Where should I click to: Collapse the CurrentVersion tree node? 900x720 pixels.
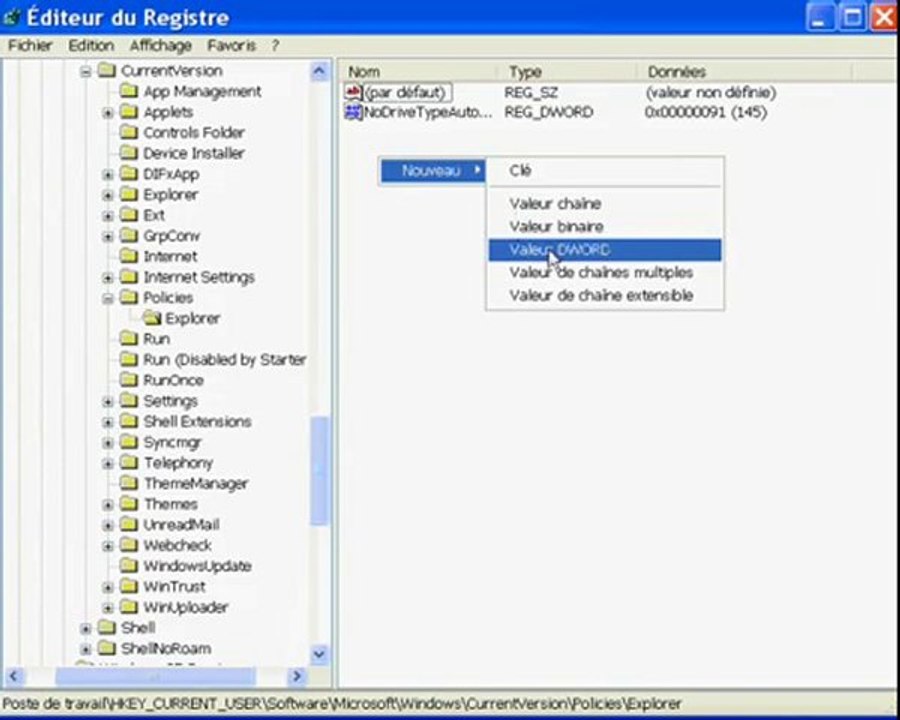coord(86,72)
